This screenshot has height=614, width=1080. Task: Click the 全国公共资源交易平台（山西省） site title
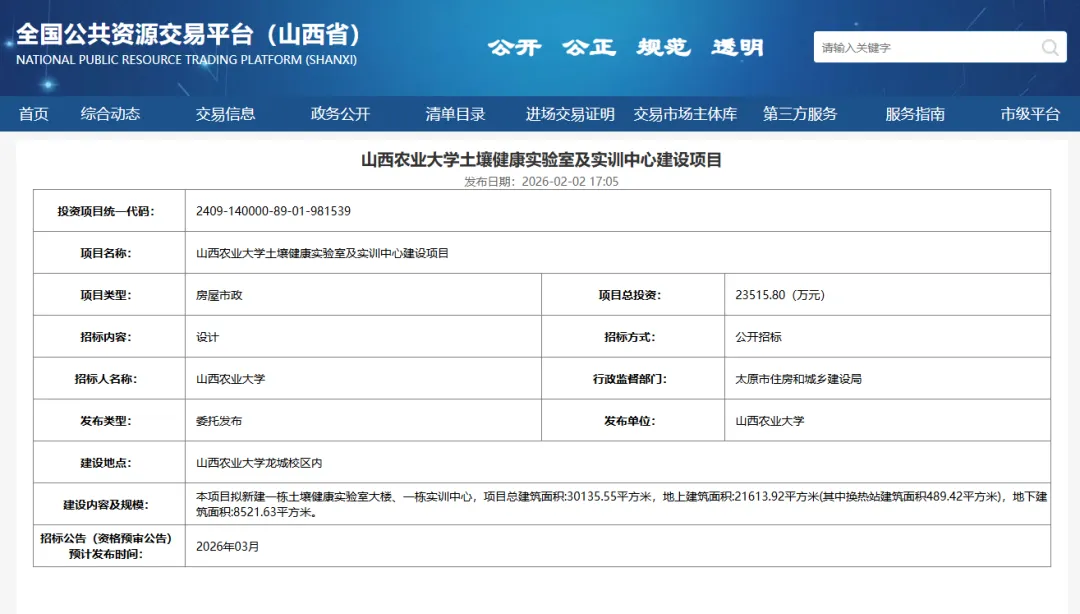click(189, 34)
